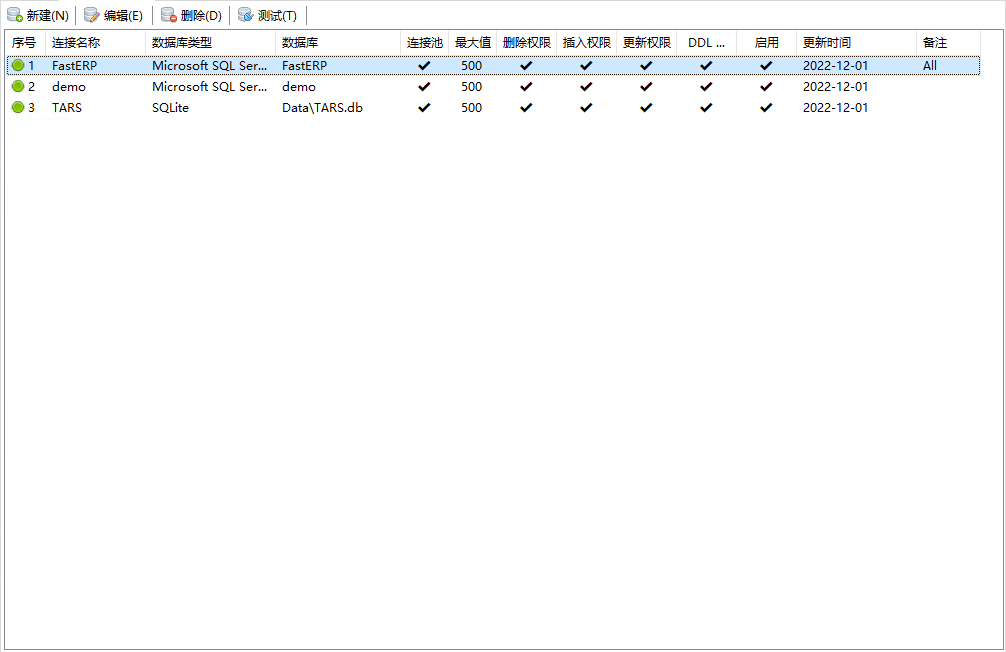The image size is (1006, 652).
Task: Click green status icon of TARS row
Action: tap(18, 108)
